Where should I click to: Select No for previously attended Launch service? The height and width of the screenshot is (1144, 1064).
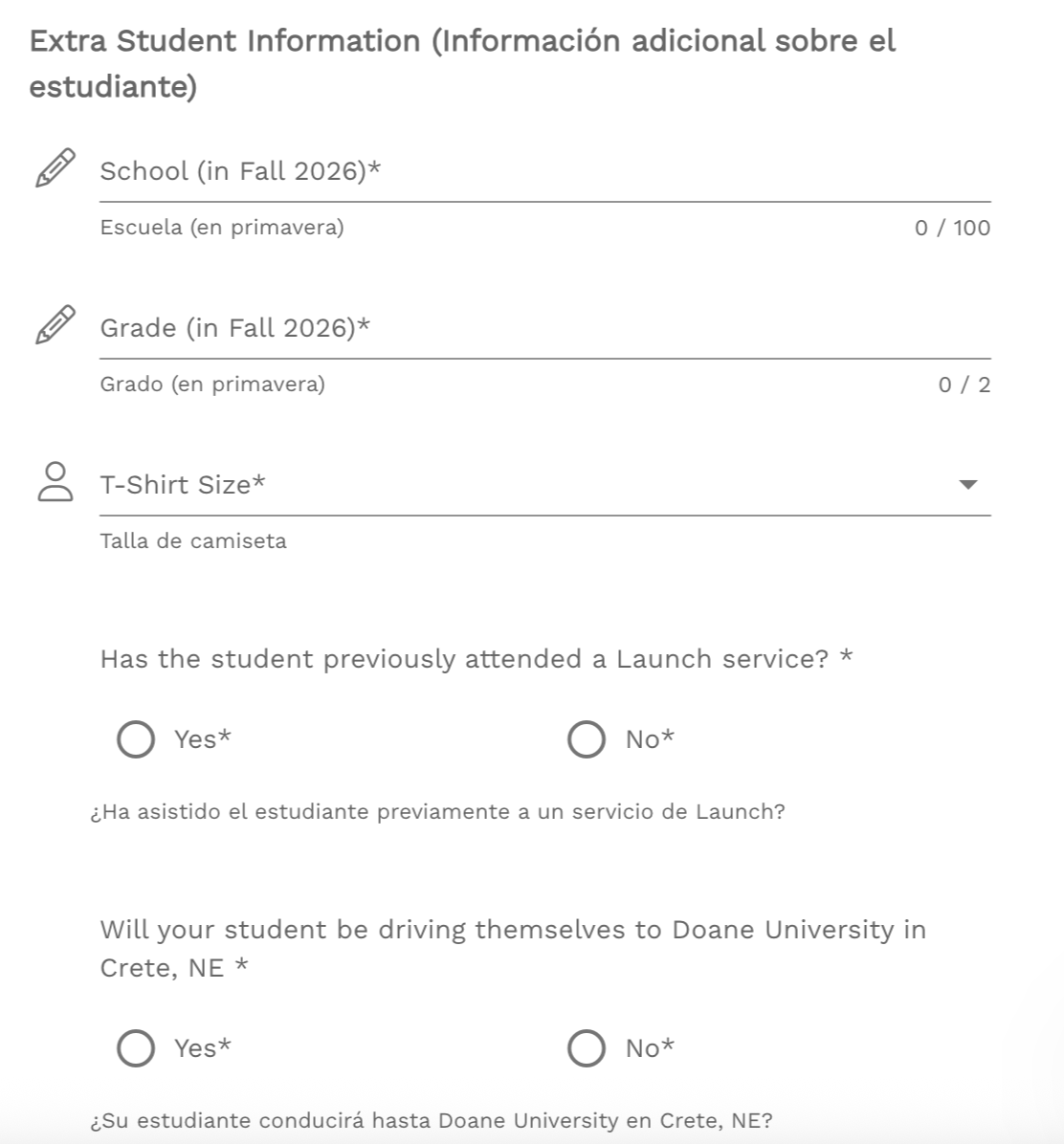pos(587,739)
